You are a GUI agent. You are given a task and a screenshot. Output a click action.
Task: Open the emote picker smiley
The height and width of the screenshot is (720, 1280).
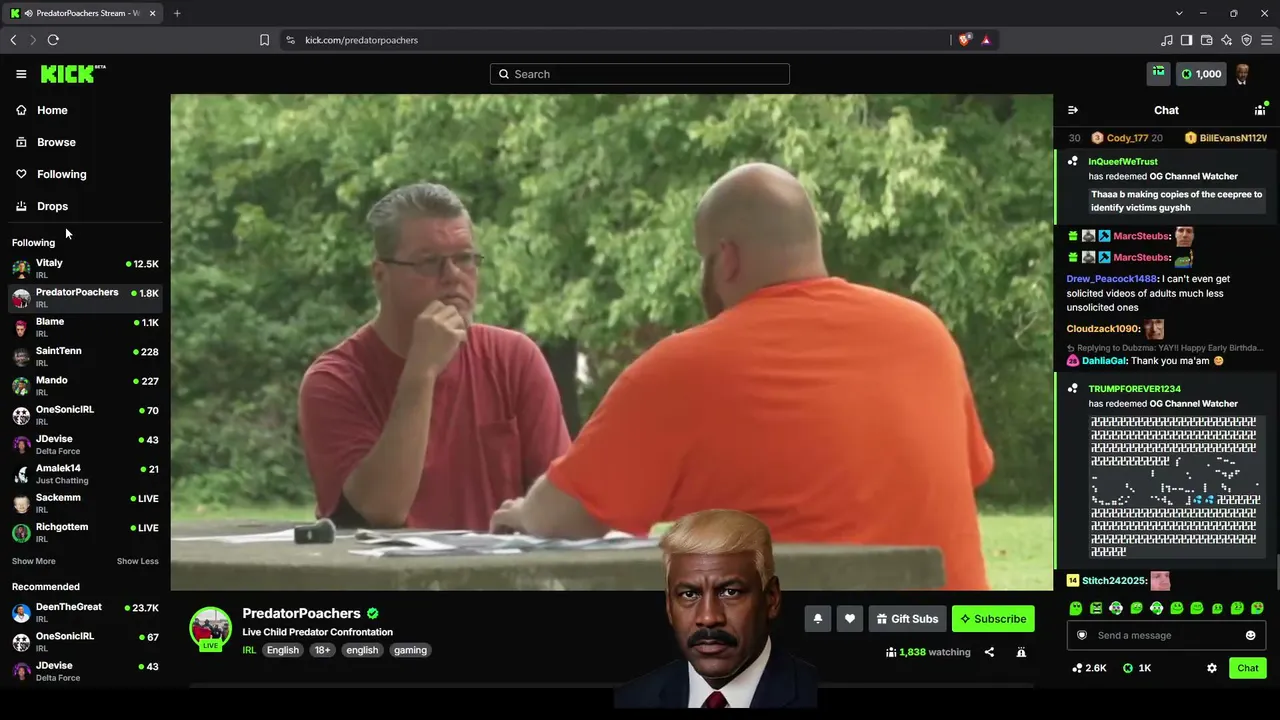[x=1250, y=635]
